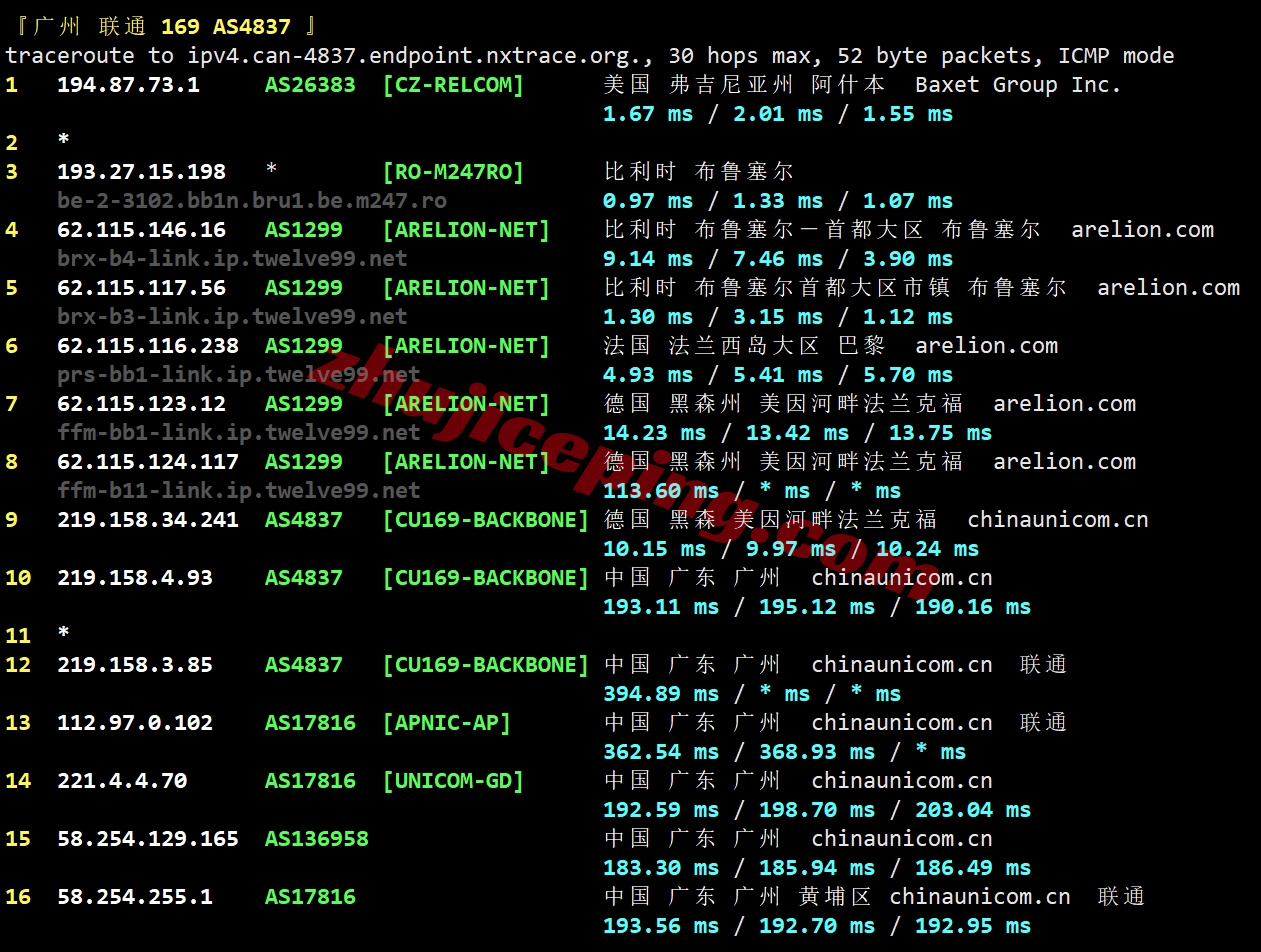
Task: Select the IP 219.158.3.85 on hop 12
Action: 135,665
